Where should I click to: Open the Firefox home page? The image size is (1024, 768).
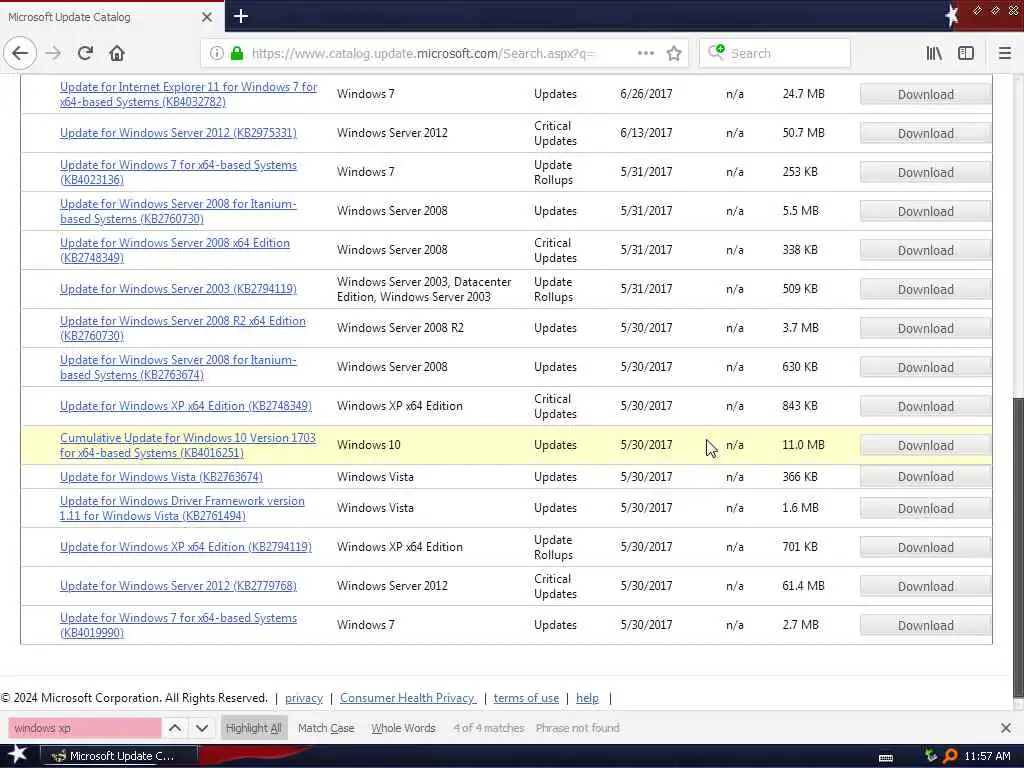click(117, 53)
